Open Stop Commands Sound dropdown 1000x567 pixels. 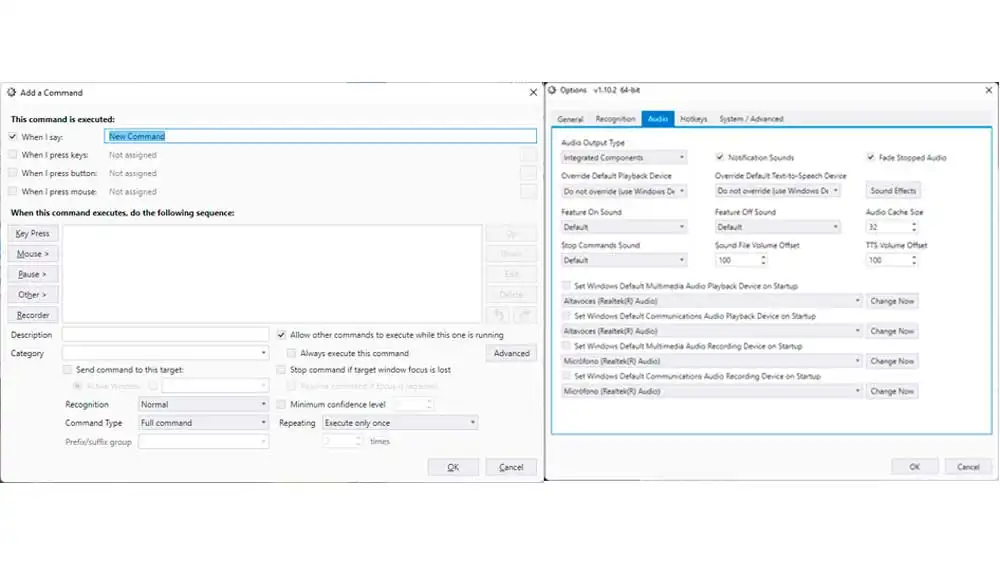623,260
